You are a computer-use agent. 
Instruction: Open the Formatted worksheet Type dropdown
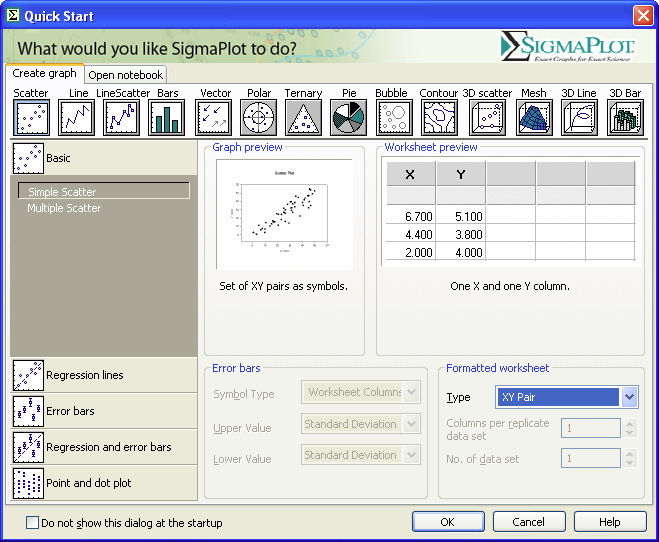[x=629, y=397]
